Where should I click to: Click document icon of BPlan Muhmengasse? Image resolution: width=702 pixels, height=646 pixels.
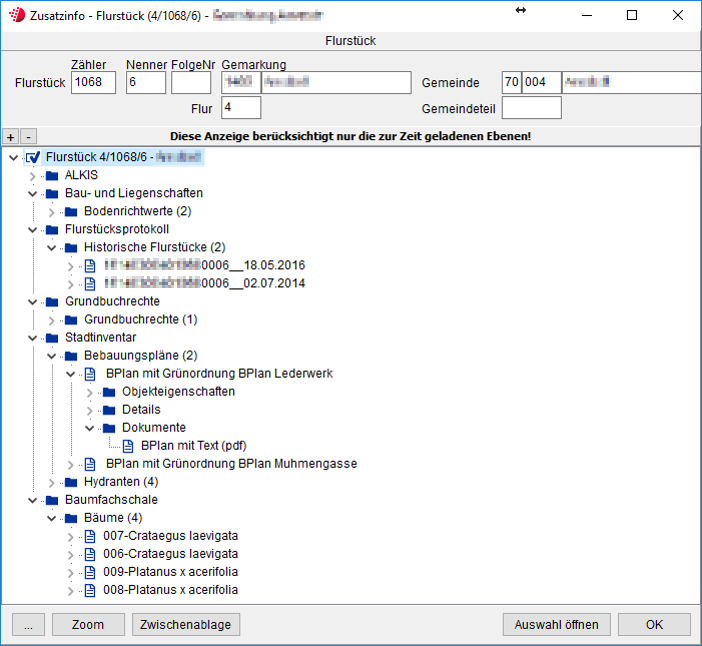(x=90, y=464)
